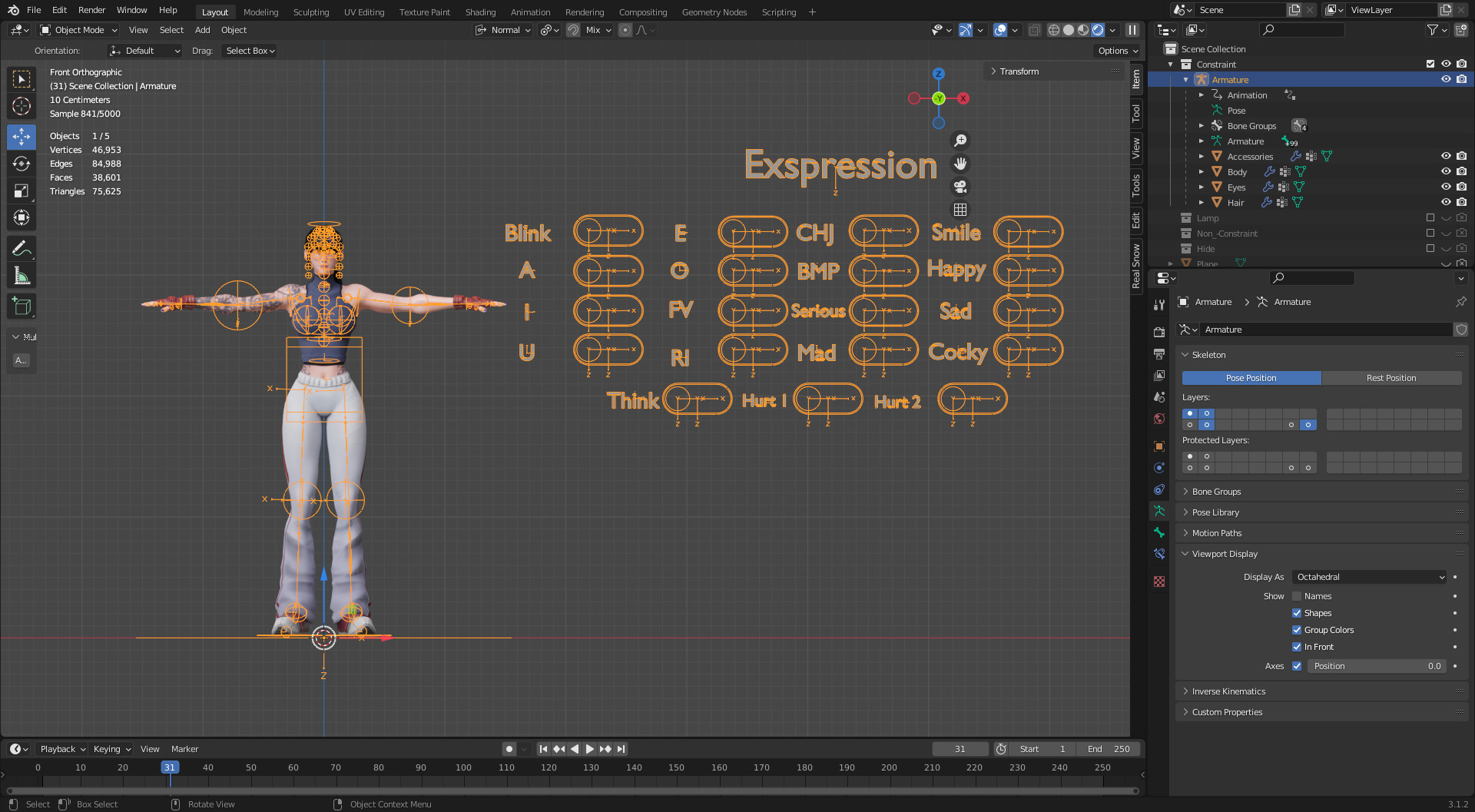Open Tool properties tab icon
The height and width of the screenshot is (812, 1475).
tap(1159, 305)
